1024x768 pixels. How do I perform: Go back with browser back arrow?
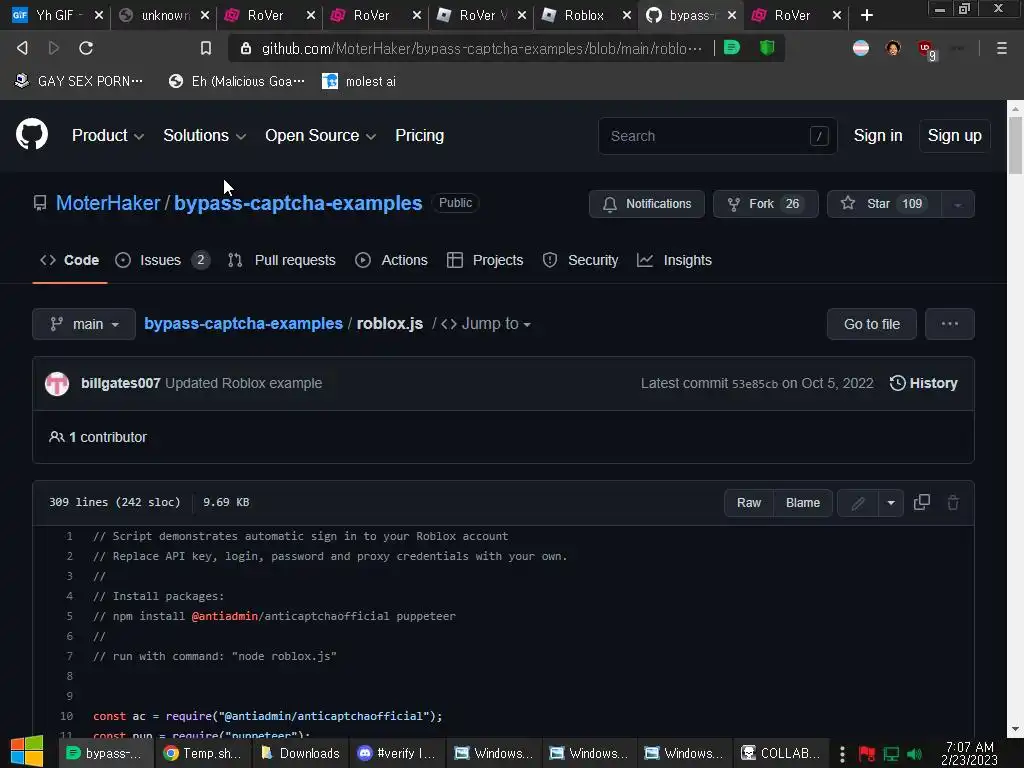pos(22,48)
